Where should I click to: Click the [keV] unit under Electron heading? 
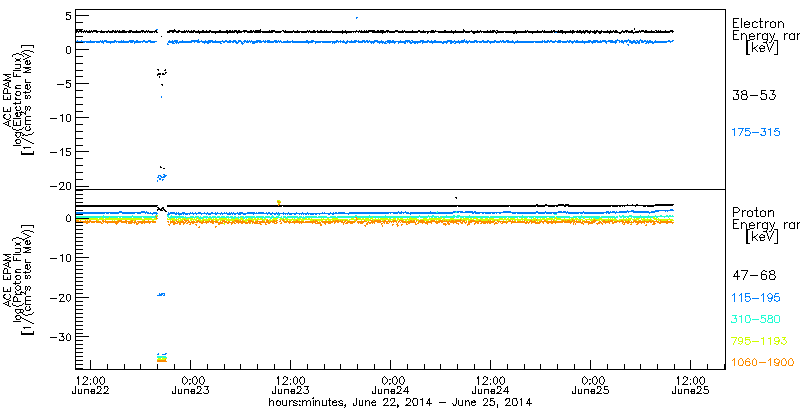point(762,48)
